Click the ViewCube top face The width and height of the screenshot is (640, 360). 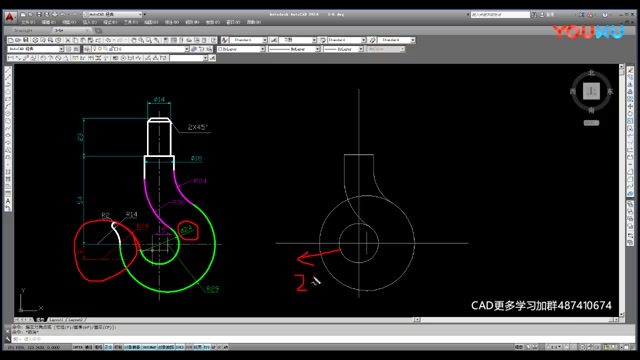[x=591, y=91]
